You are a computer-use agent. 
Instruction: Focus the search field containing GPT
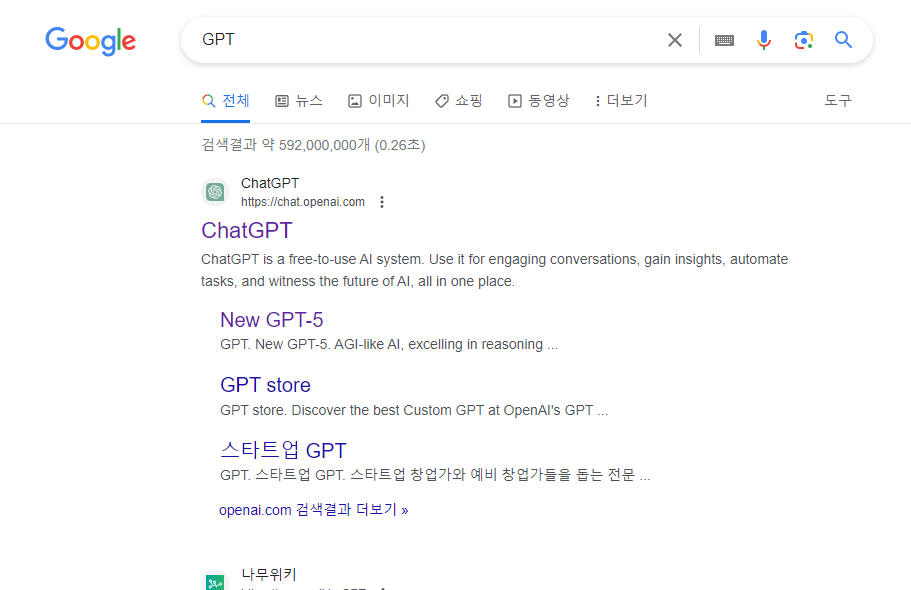point(430,40)
